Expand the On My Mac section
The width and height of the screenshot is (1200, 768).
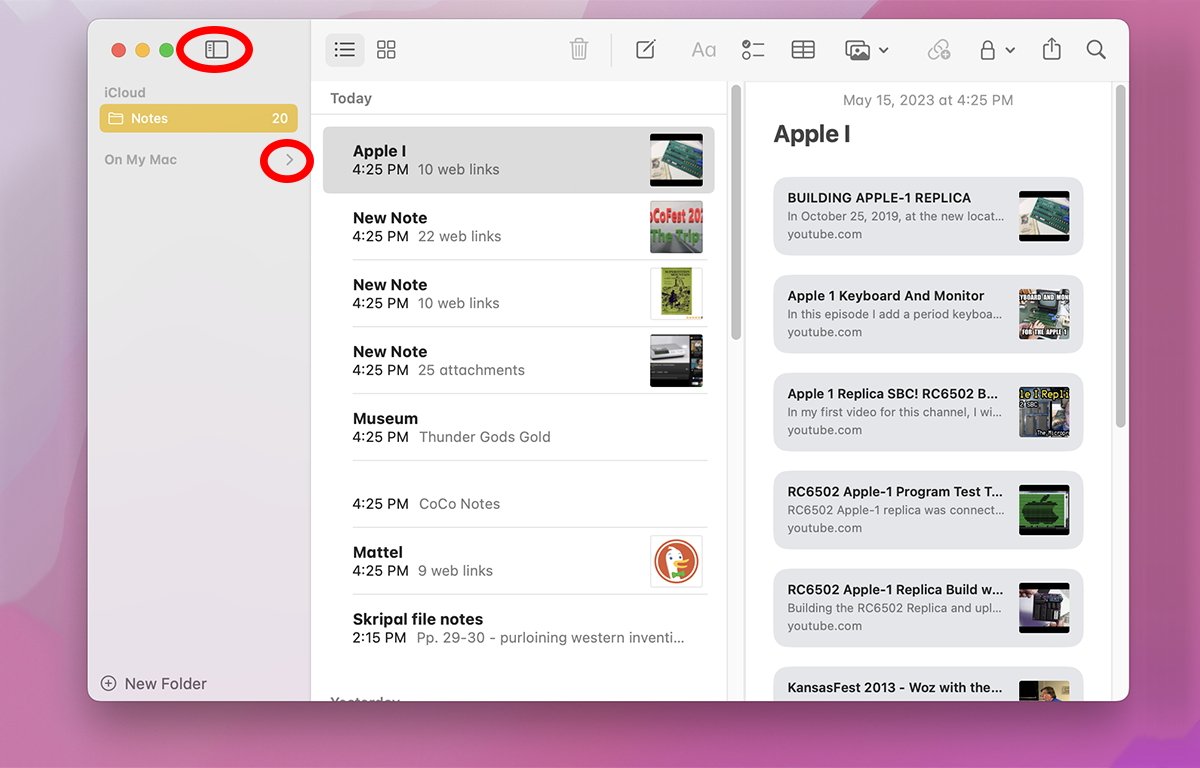point(288,160)
